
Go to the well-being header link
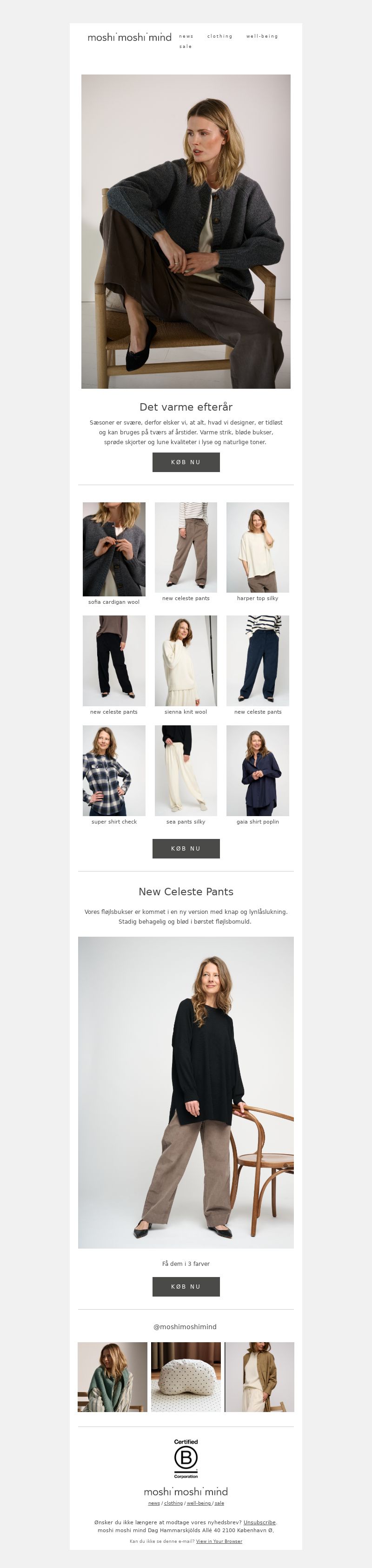point(262,36)
